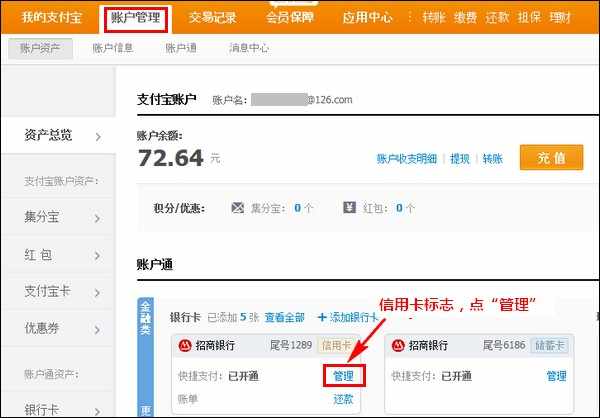
Task: Click the 担保 shortcut in top bar
Action: (529, 18)
